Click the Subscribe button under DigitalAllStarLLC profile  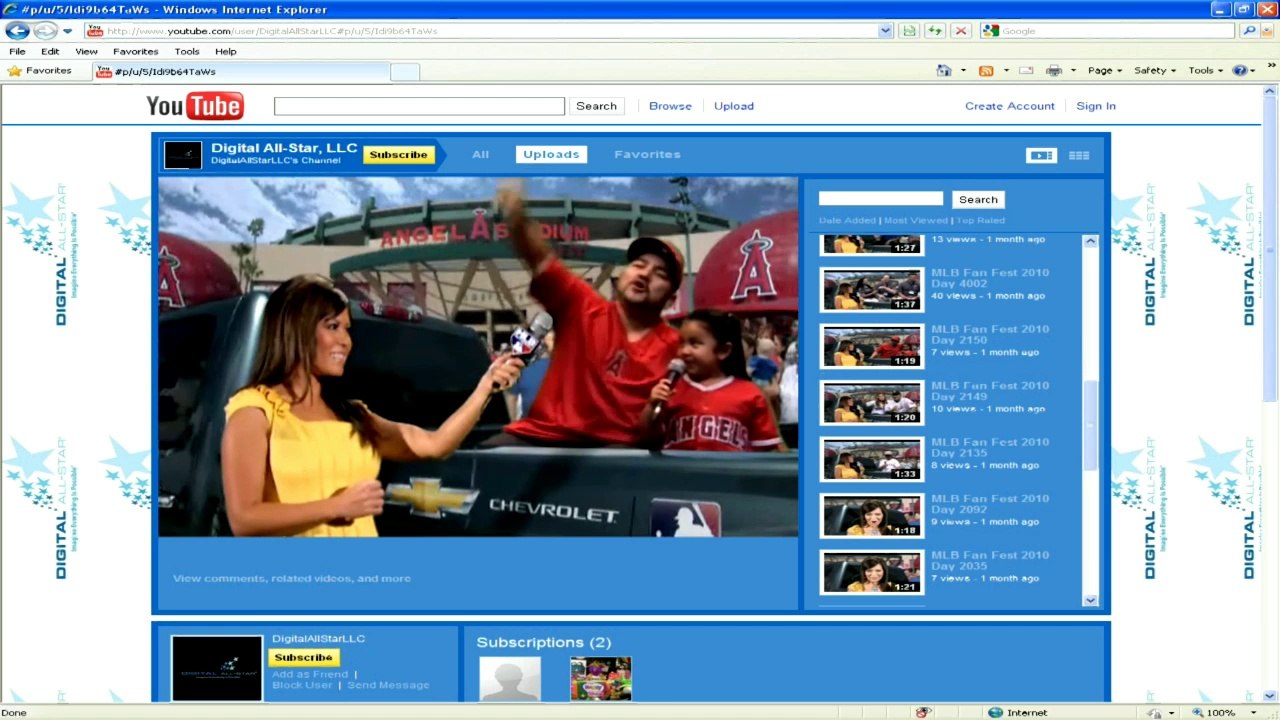(304, 658)
